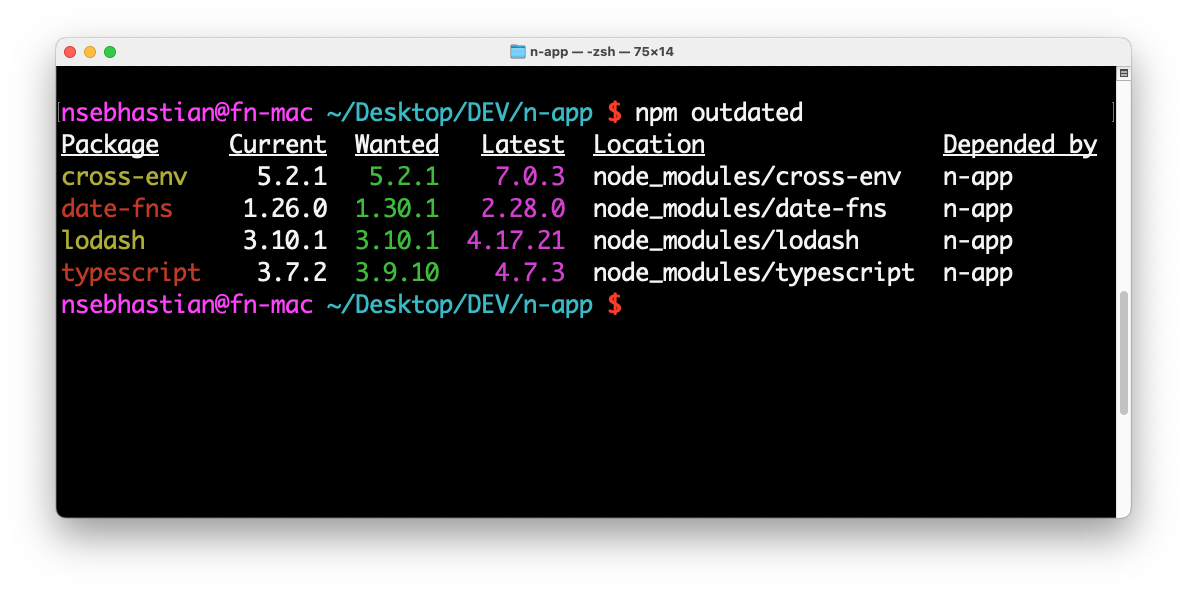This screenshot has height=592, width=1187.
Task: Click lodash latest version 4.17.21
Action: tap(516, 241)
